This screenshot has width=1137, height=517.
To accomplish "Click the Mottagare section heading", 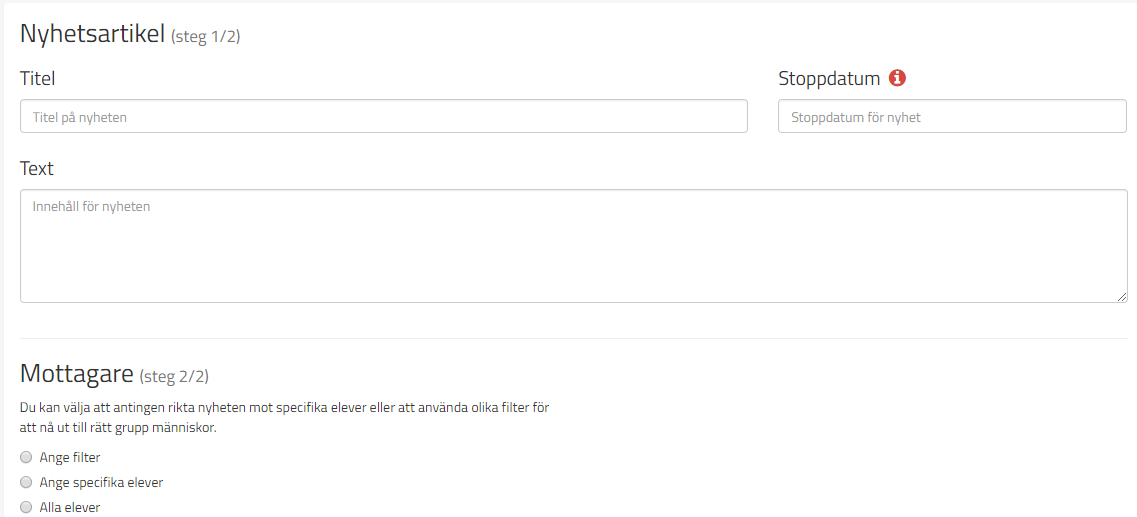I will [77, 374].
